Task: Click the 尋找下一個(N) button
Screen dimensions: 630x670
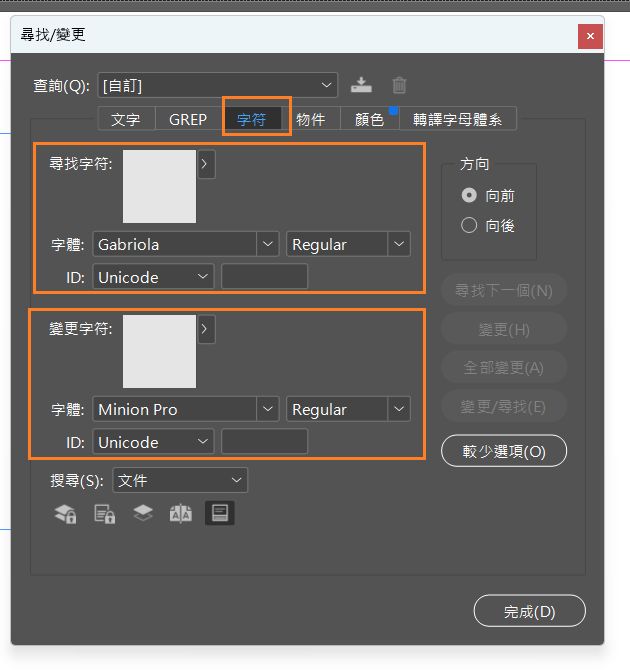Action: 504,291
